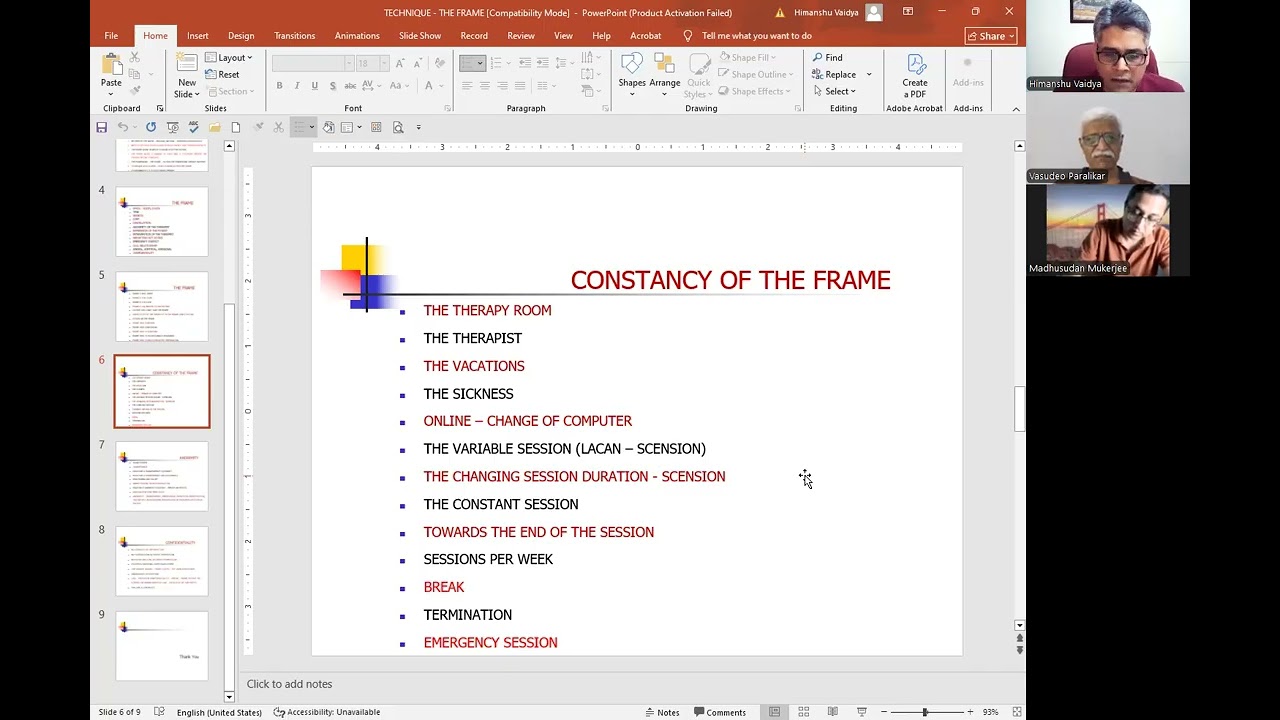Apply Bold formatting
The width and height of the screenshot is (1280, 720).
point(279,86)
